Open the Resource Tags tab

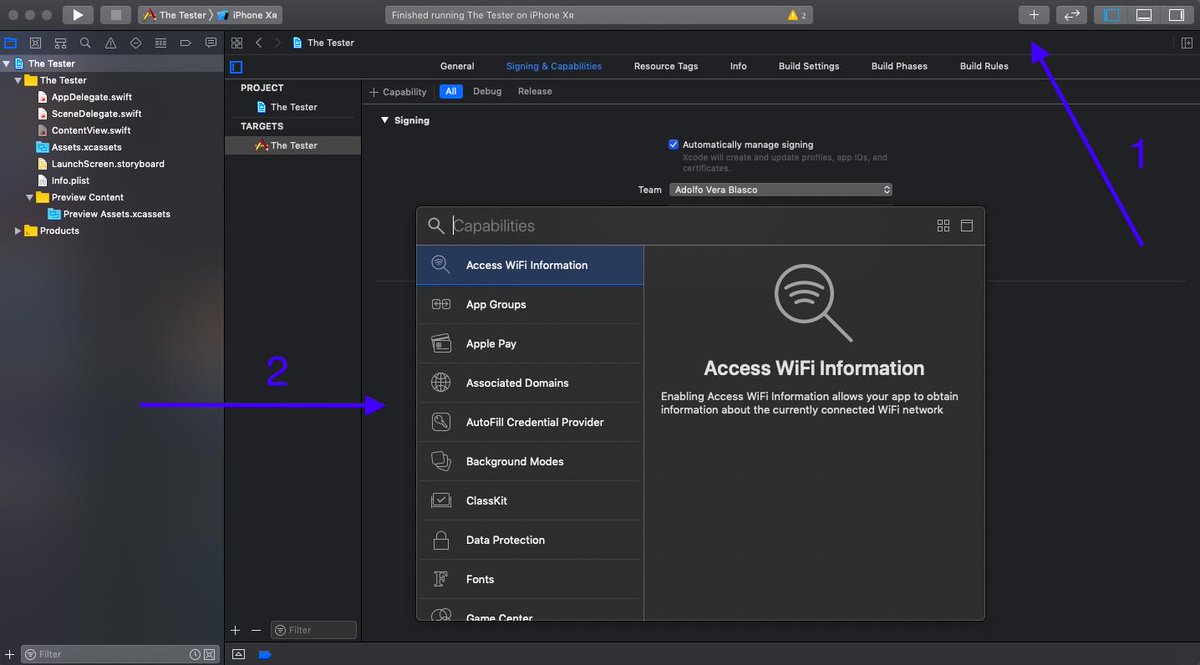click(666, 66)
